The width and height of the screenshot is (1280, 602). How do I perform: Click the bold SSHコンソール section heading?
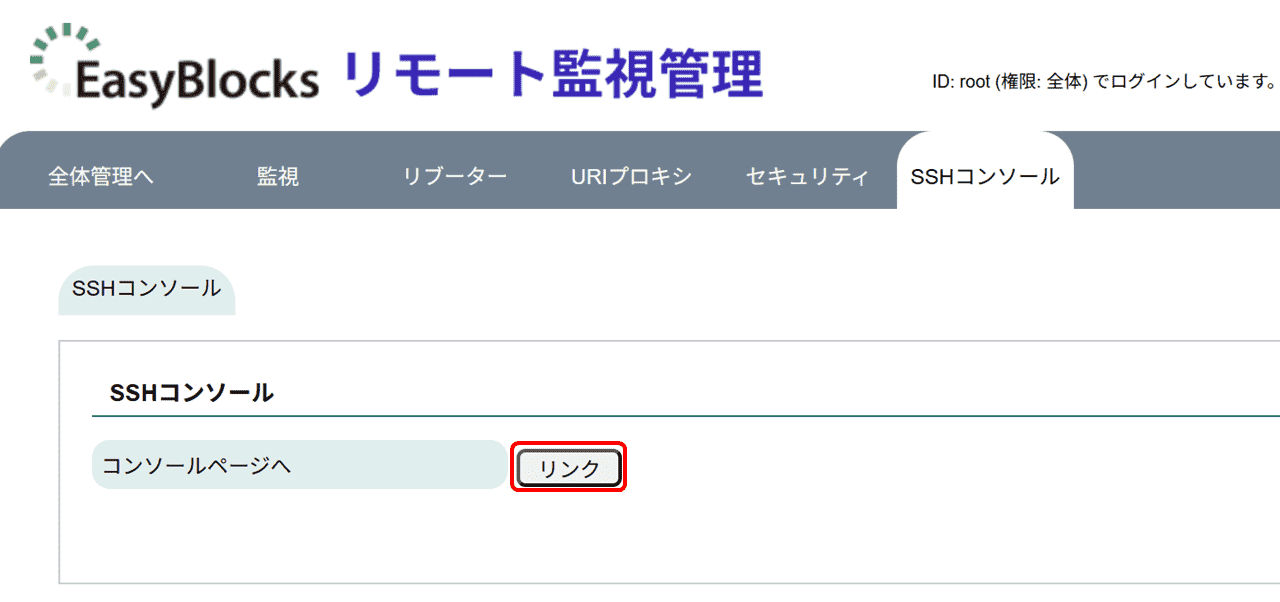click(x=192, y=393)
